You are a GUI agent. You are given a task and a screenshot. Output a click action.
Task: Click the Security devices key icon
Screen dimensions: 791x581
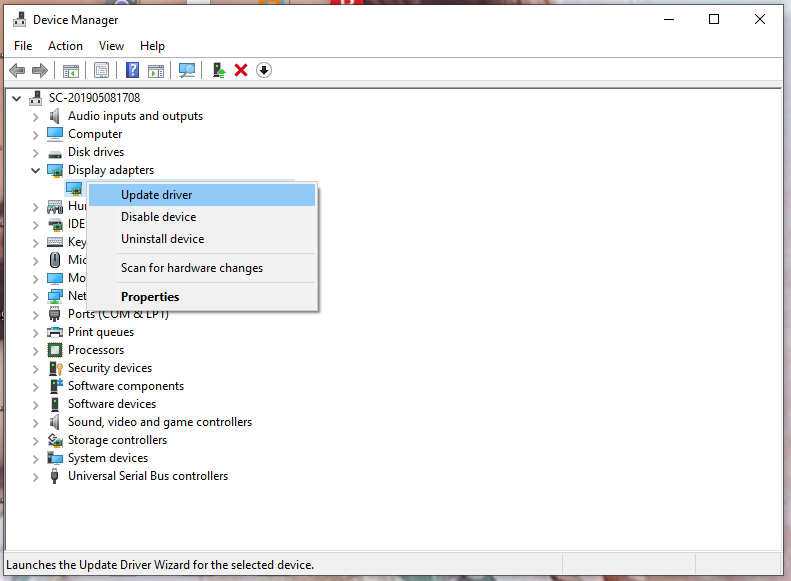(x=55, y=368)
